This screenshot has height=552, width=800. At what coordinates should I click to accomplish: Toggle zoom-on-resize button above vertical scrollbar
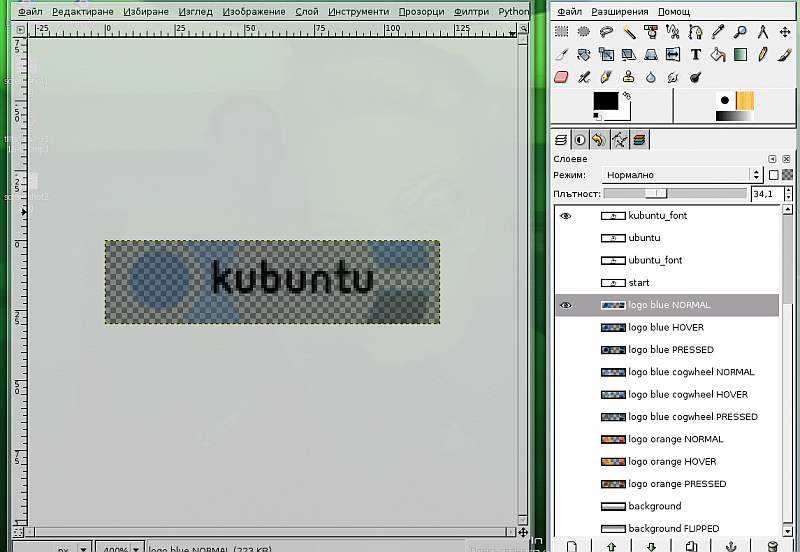tap(523, 30)
